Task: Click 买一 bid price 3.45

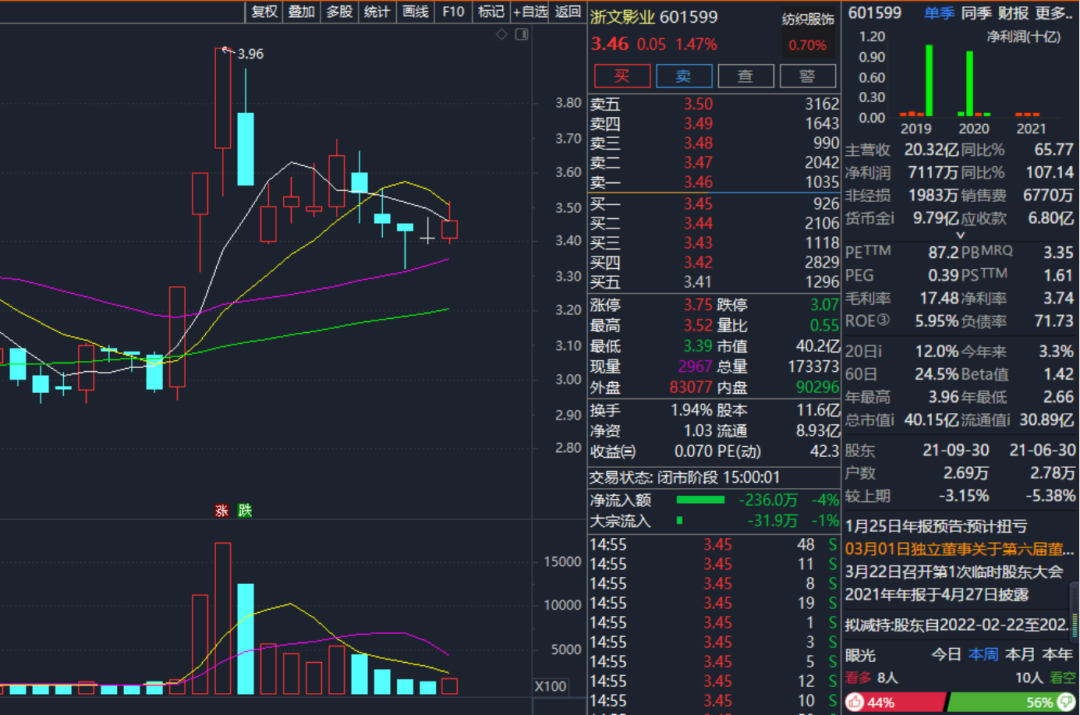Action: pyautogui.click(x=698, y=204)
